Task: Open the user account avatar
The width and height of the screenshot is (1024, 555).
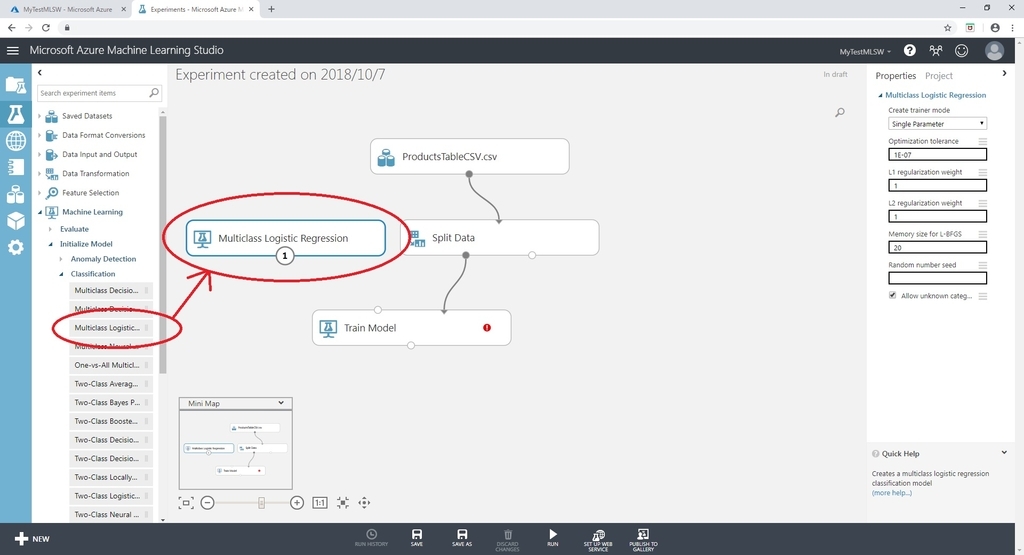Action: click(x=995, y=50)
